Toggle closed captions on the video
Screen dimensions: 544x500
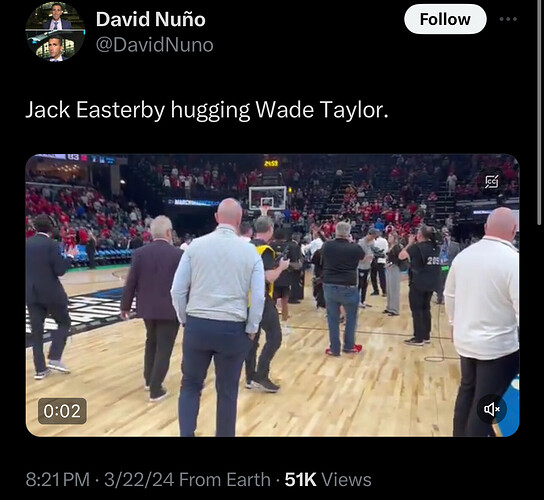(x=492, y=181)
